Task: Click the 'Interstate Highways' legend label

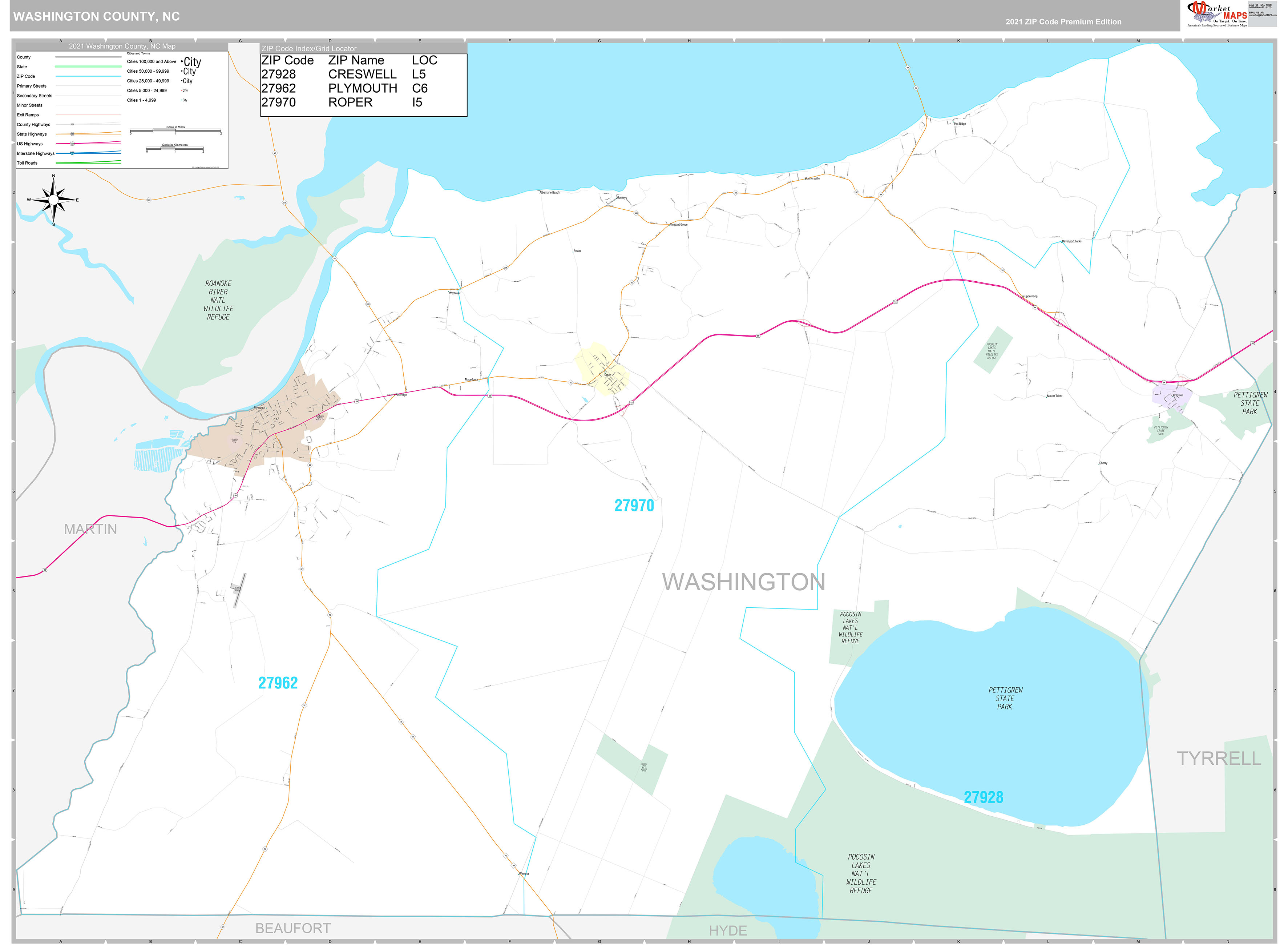Action: (x=36, y=154)
